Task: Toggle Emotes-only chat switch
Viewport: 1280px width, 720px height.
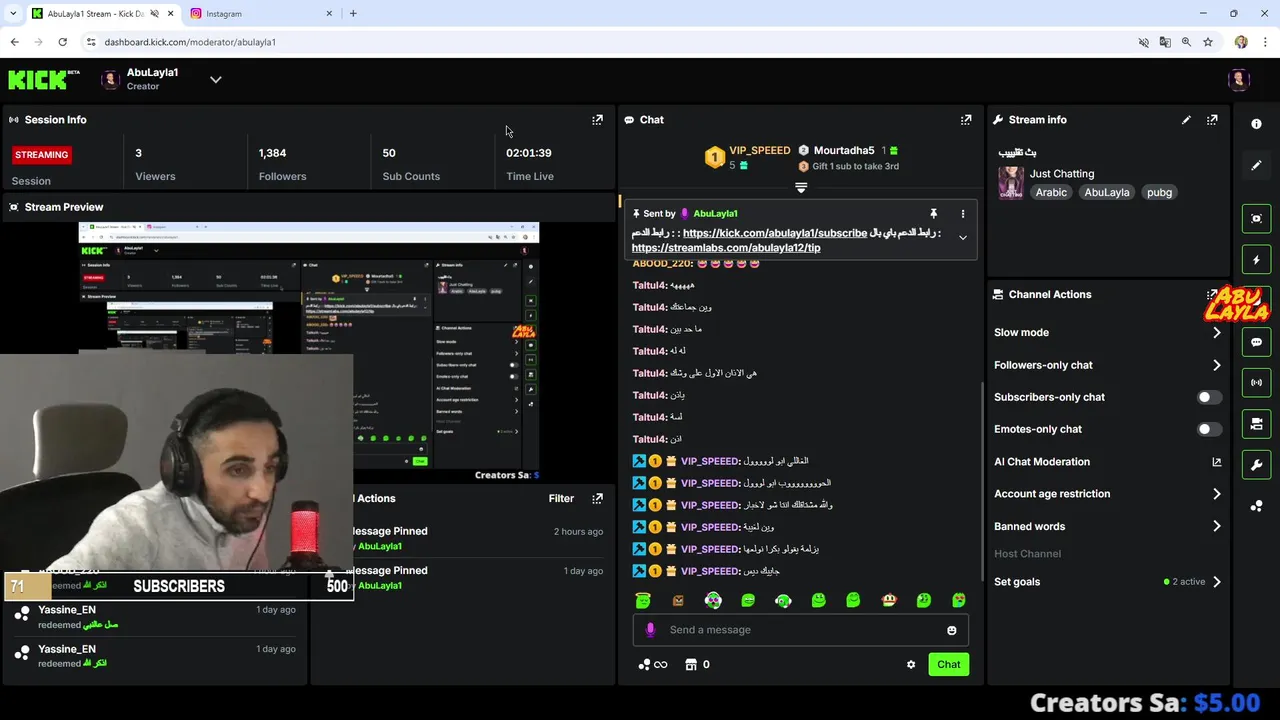Action: pyautogui.click(x=1209, y=429)
